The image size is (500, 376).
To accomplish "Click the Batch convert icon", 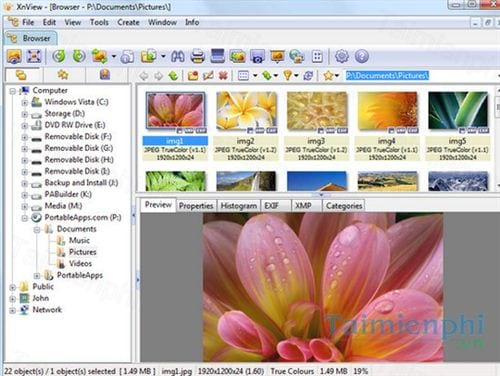I will tap(237, 56).
